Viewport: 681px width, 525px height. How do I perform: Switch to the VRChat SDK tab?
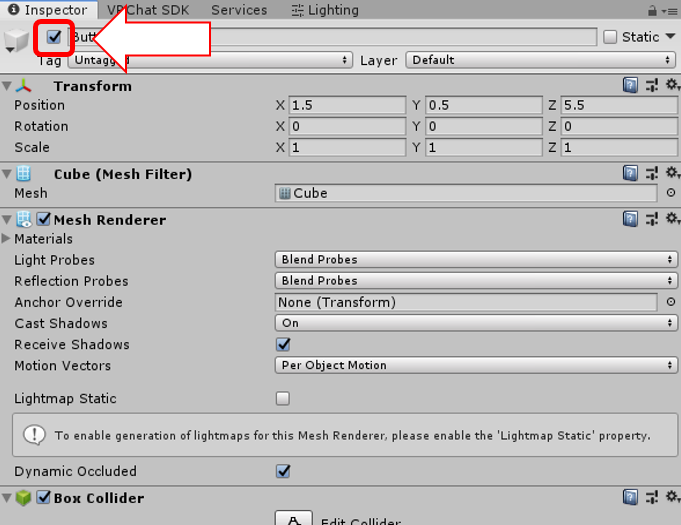(x=148, y=10)
